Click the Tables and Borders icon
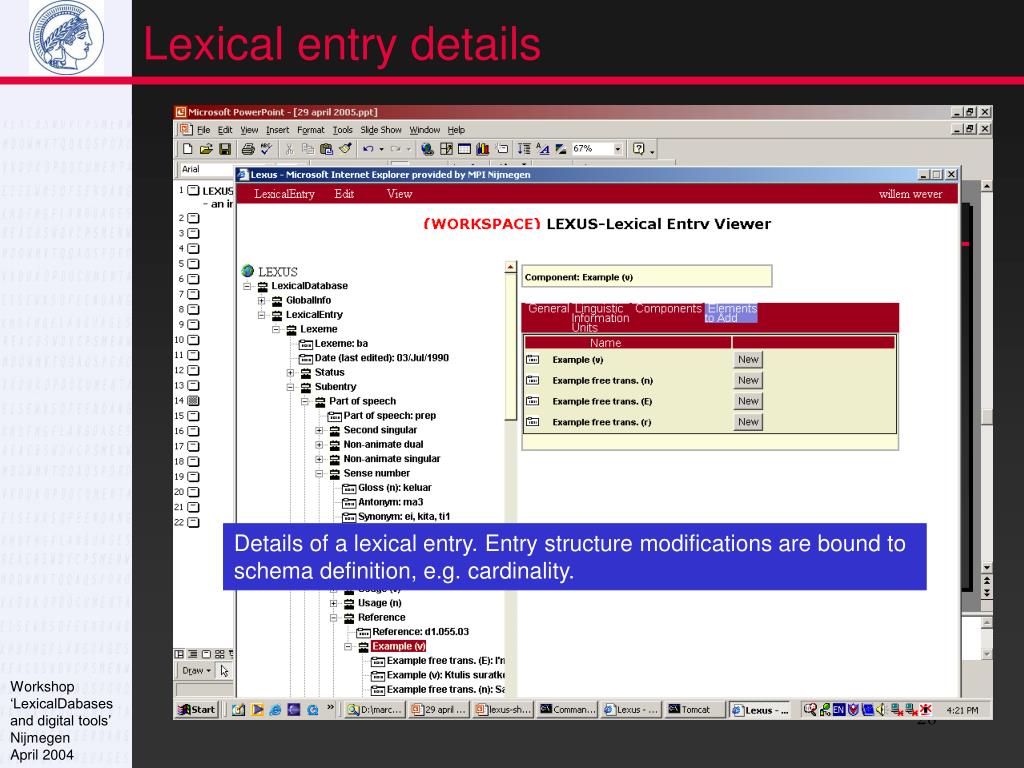 click(446, 150)
